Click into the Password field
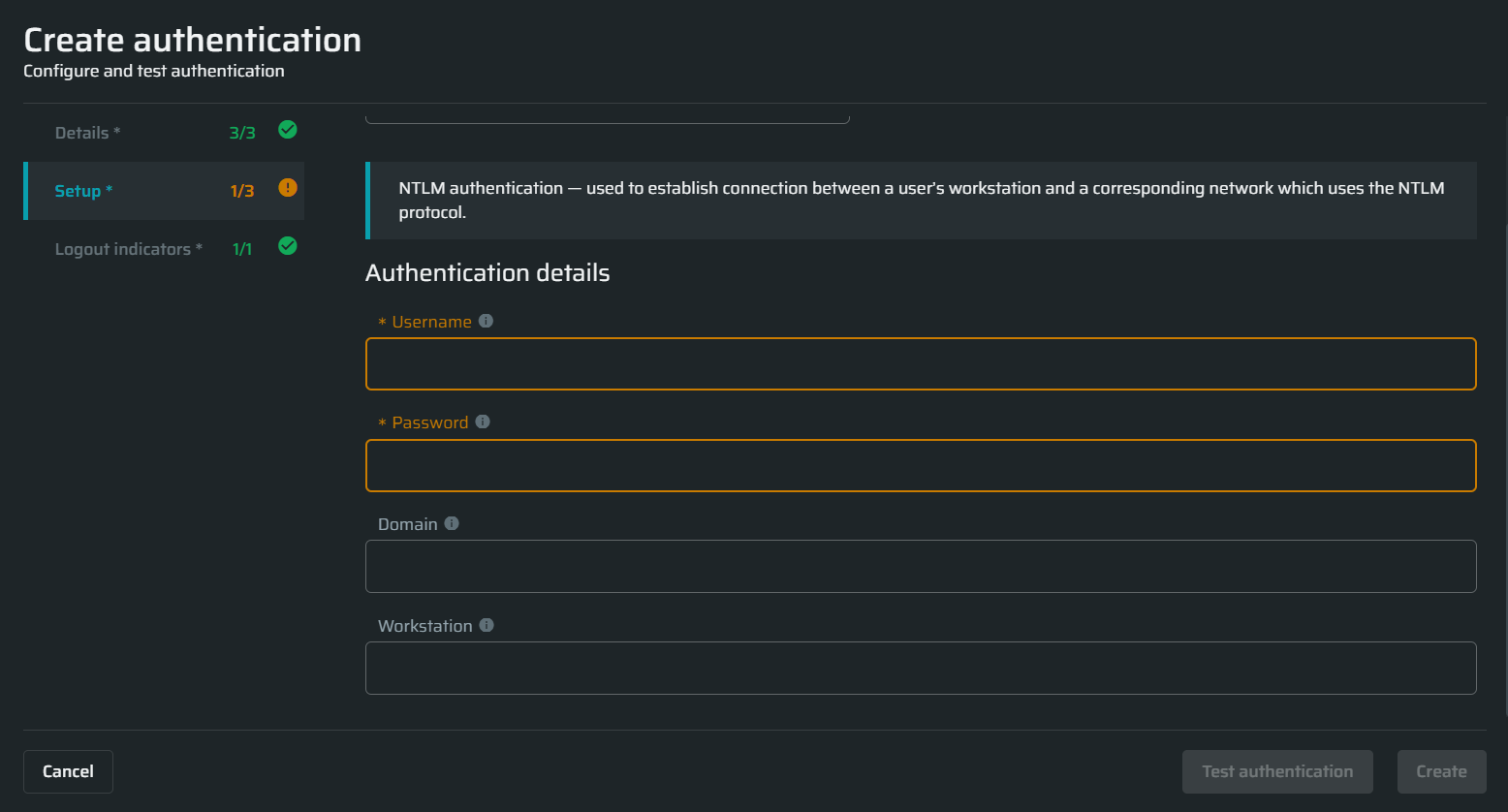Image resolution: width=1508 pixels, height=812 pixels. [x=921, y=466]
